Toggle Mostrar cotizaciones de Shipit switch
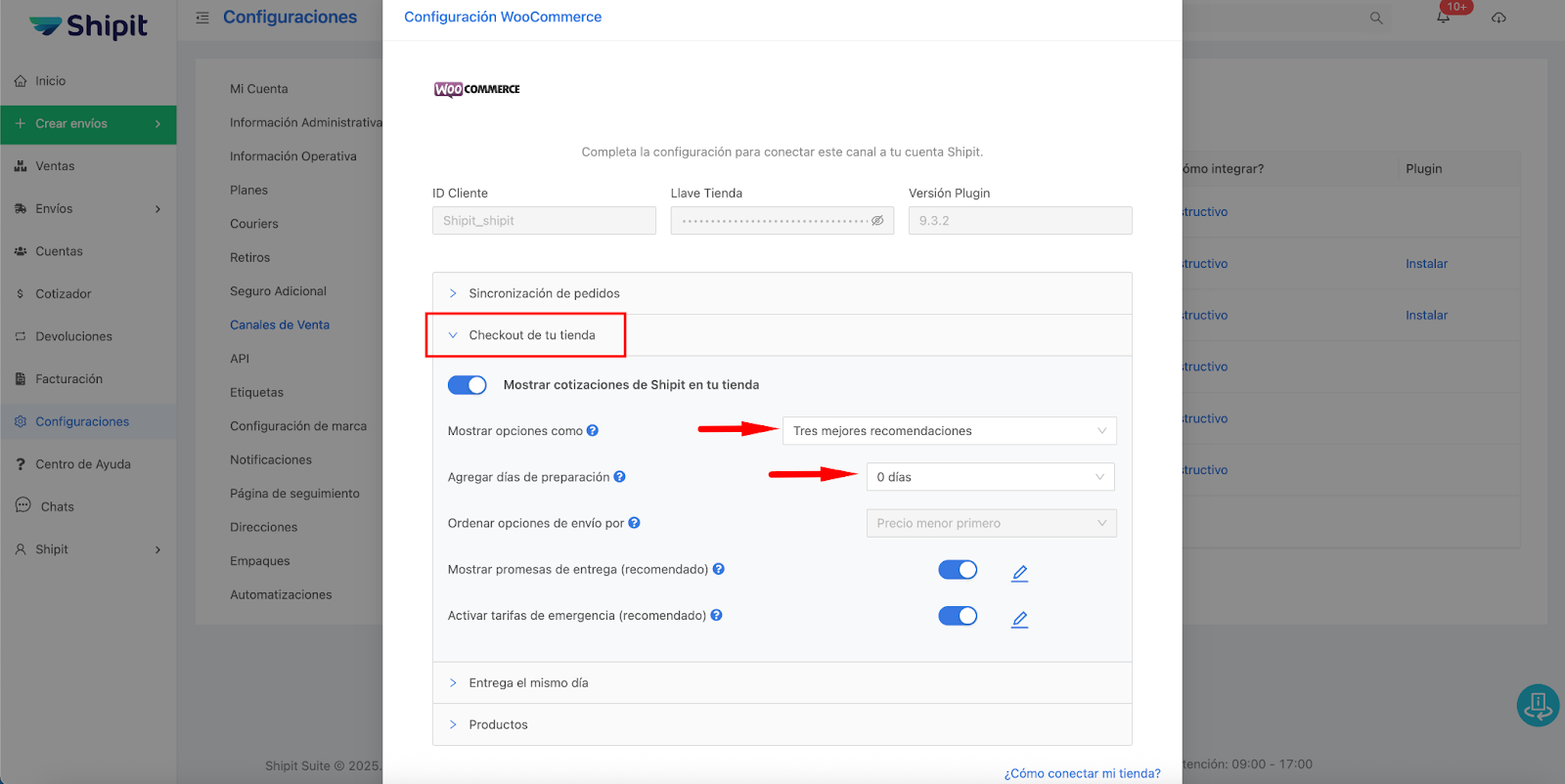 (468, 385)
